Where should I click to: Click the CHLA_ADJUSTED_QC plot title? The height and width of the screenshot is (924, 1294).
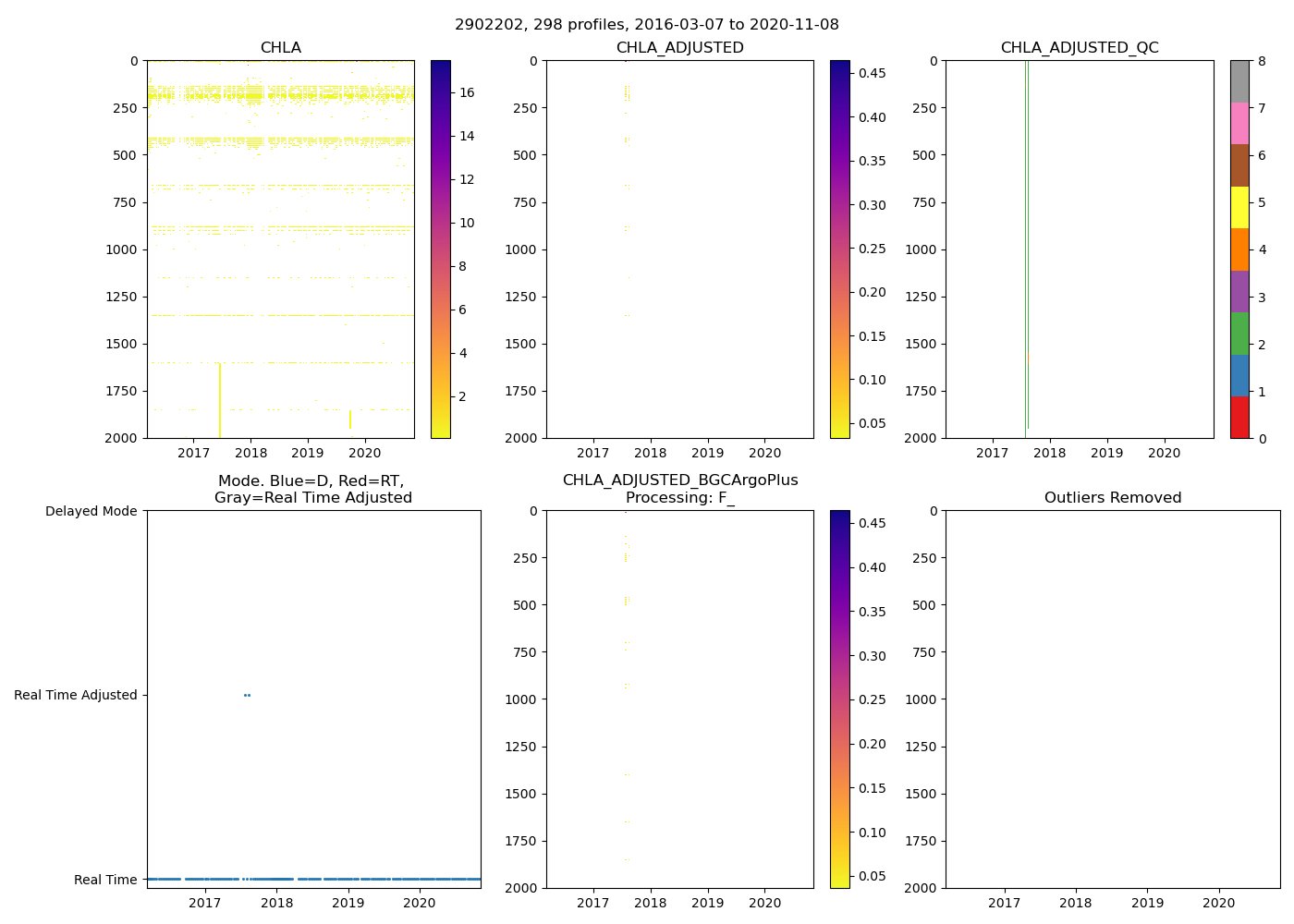coord(1080,48)
